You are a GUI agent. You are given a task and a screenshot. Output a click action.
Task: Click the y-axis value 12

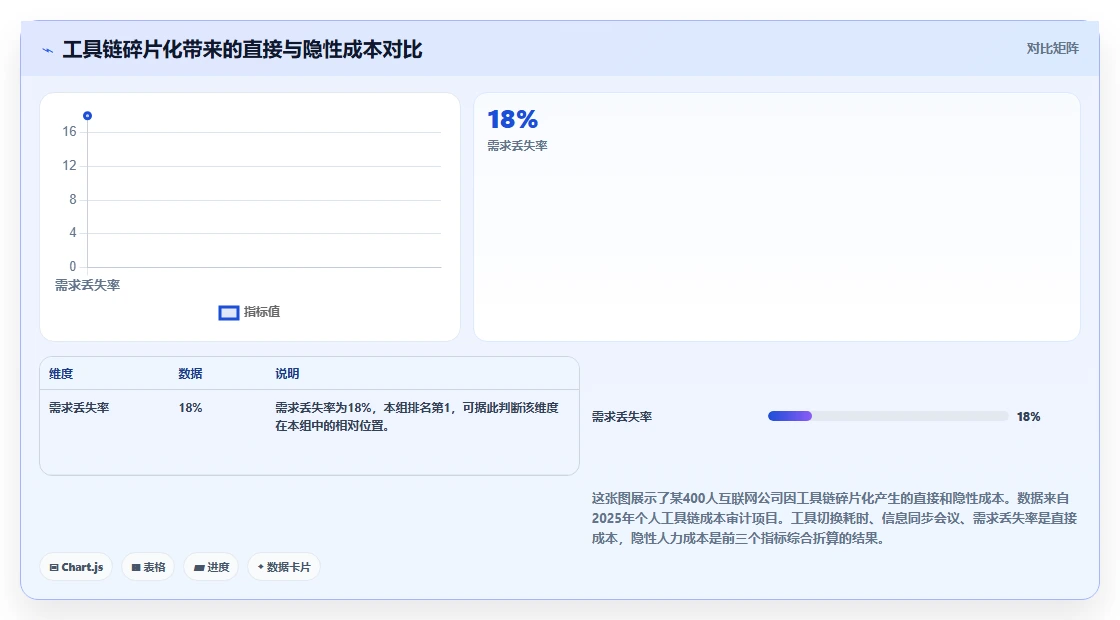point(69,166)
